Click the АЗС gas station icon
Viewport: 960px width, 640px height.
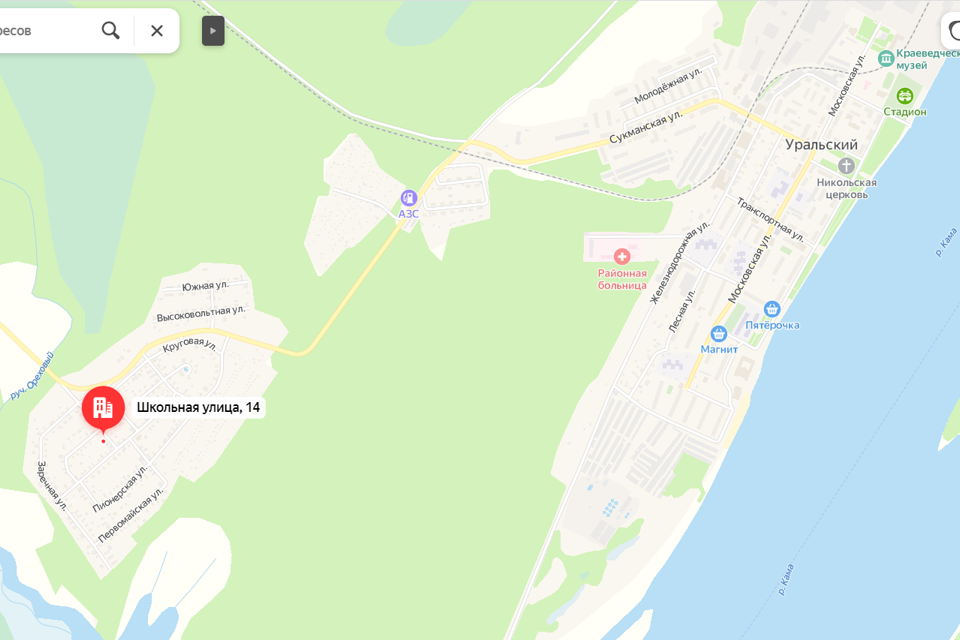click(x=408, y=198)
